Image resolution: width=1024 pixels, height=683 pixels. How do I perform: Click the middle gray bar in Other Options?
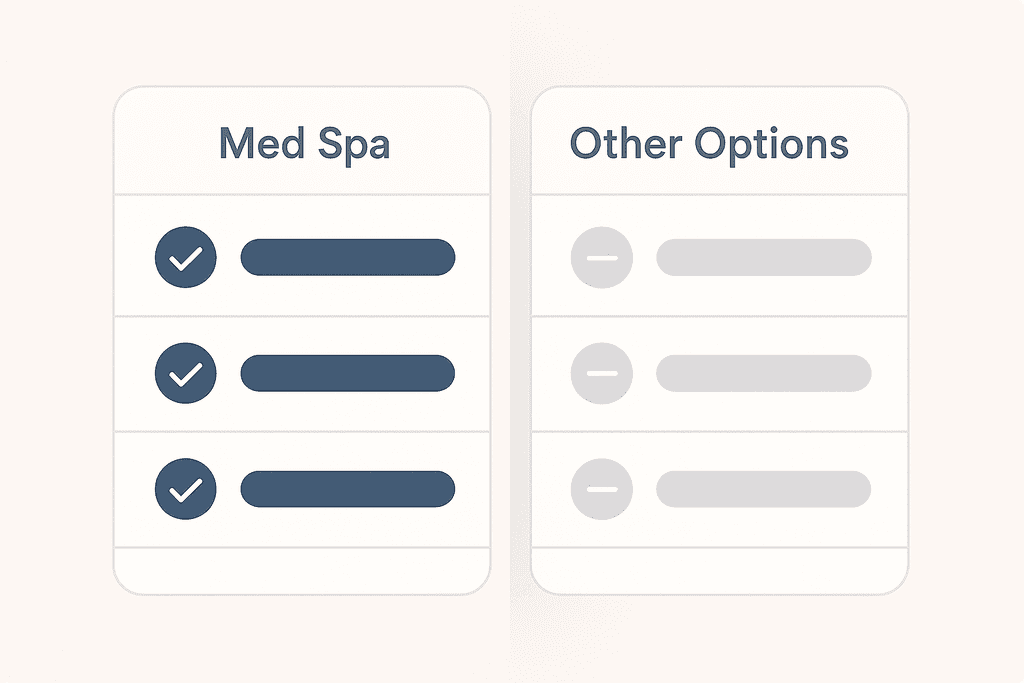pyautogui.click(x=764, y=373)
